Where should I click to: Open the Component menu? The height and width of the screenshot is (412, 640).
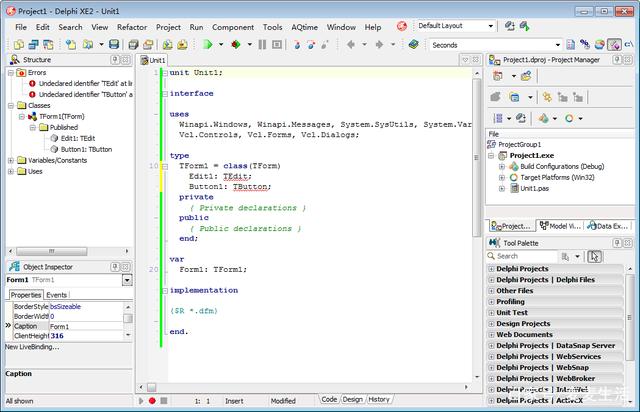[233, 27]
